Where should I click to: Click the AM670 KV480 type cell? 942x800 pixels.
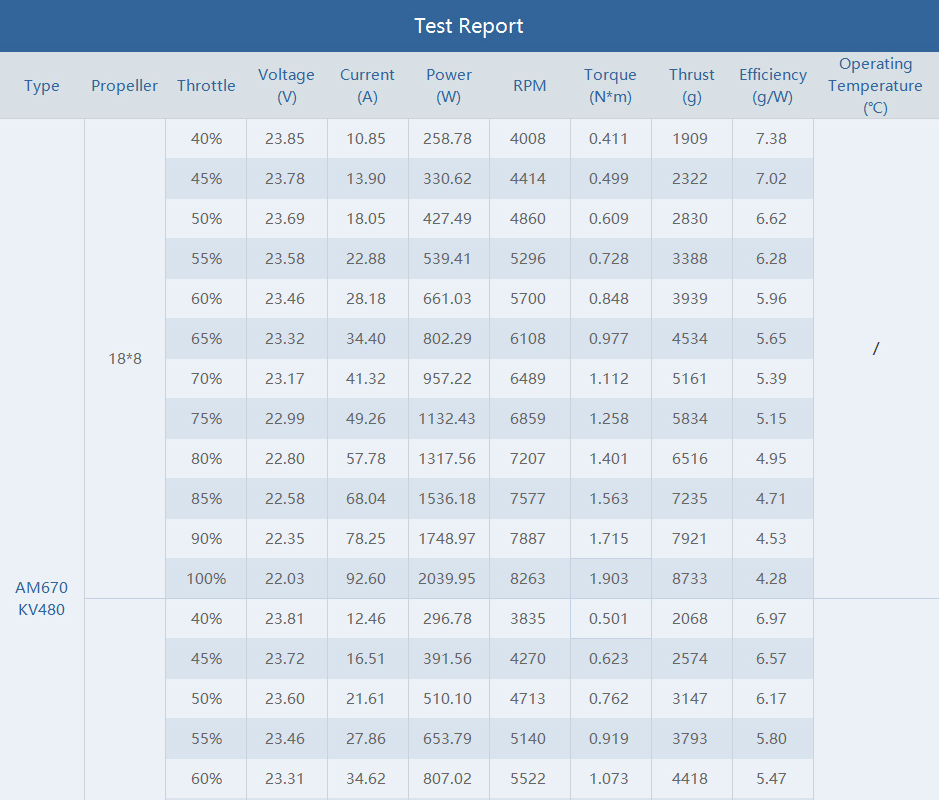(x=42, y=598)
